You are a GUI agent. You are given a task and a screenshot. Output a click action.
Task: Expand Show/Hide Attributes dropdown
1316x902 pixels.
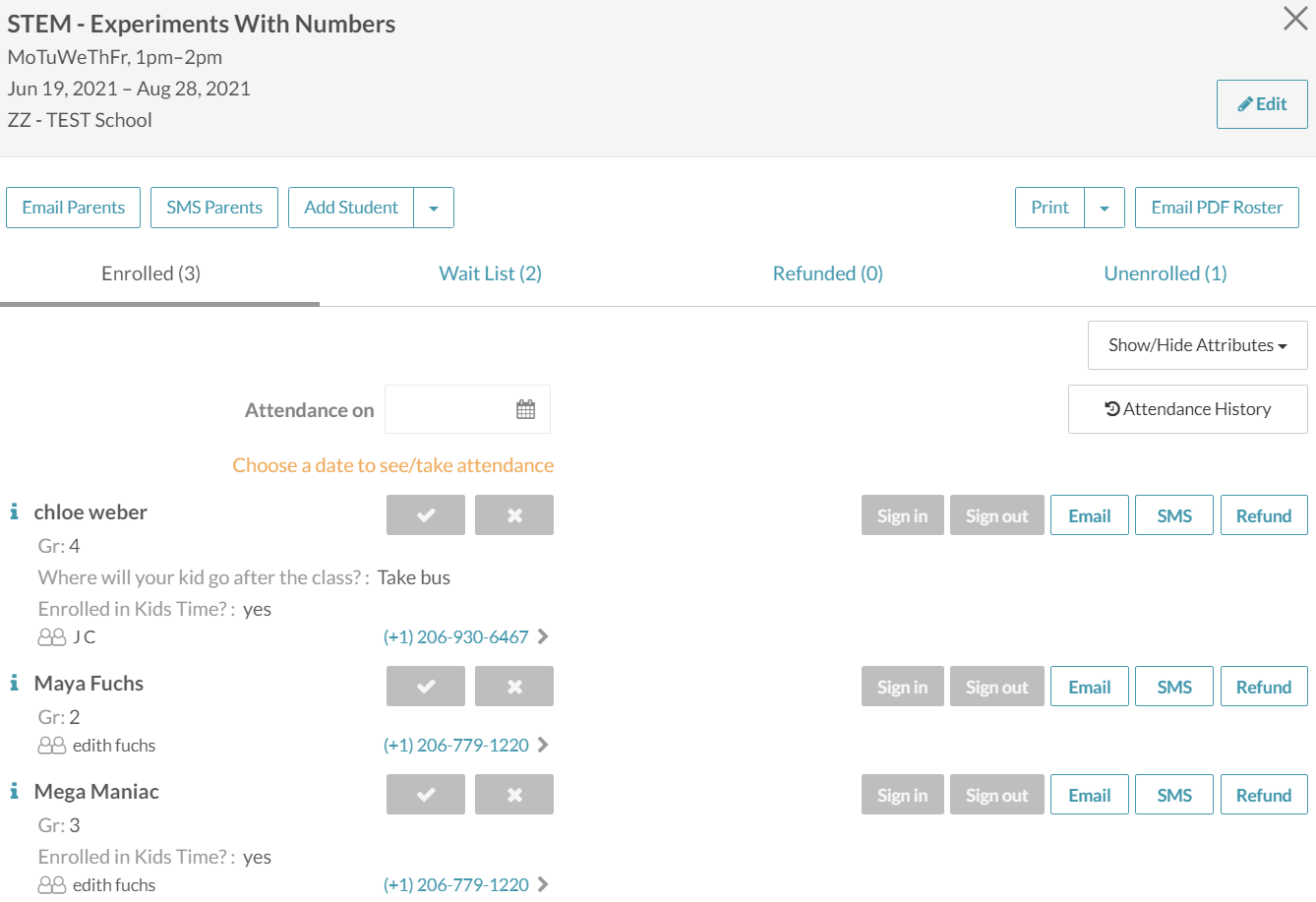[1197, 345]
